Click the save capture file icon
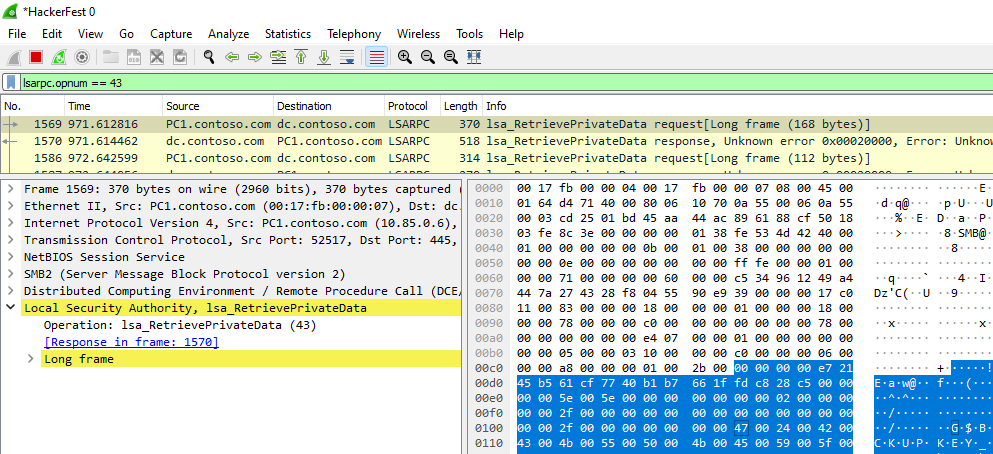The width and height of the screenshot is (993, 454). click(x=134, y=57)
